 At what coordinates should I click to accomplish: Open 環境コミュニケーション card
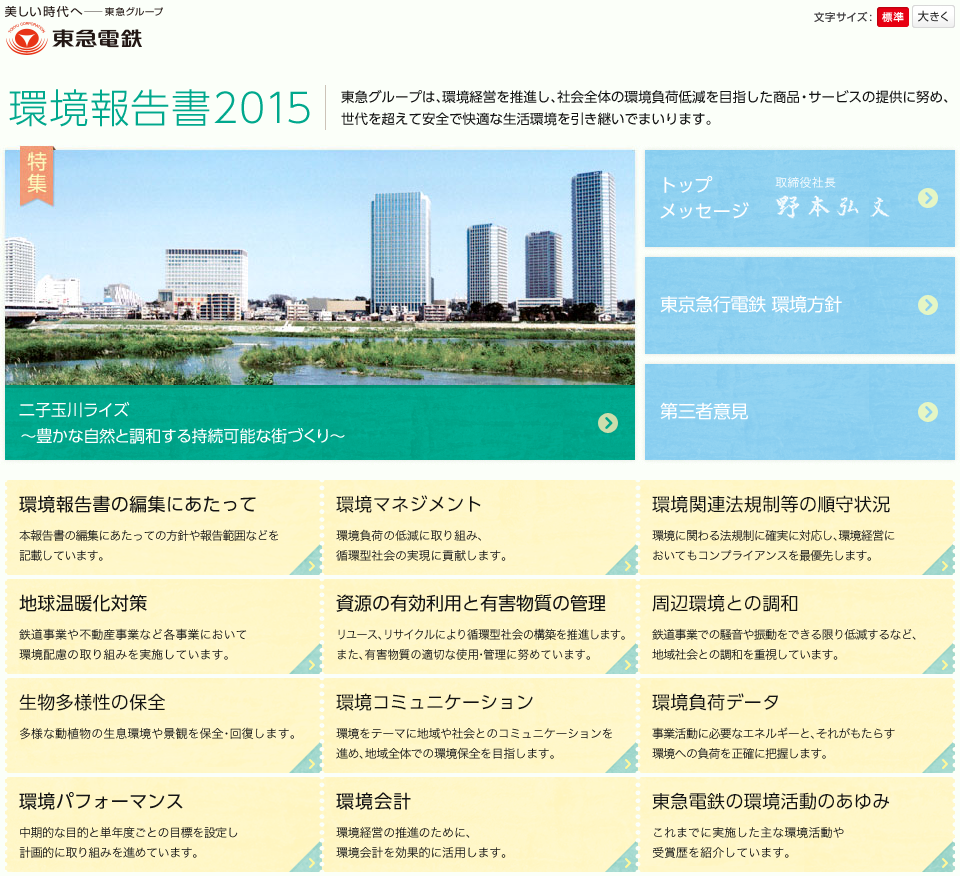(480, 726)
